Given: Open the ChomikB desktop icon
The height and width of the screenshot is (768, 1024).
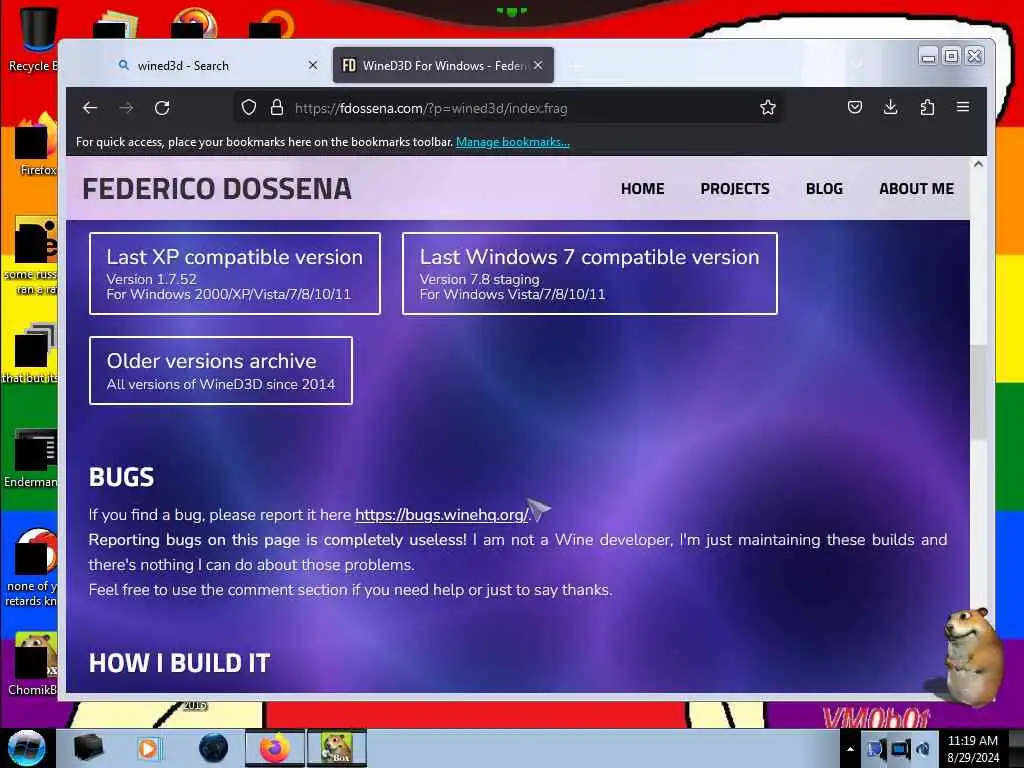Looking at the screenshot, I should (33, 663).
